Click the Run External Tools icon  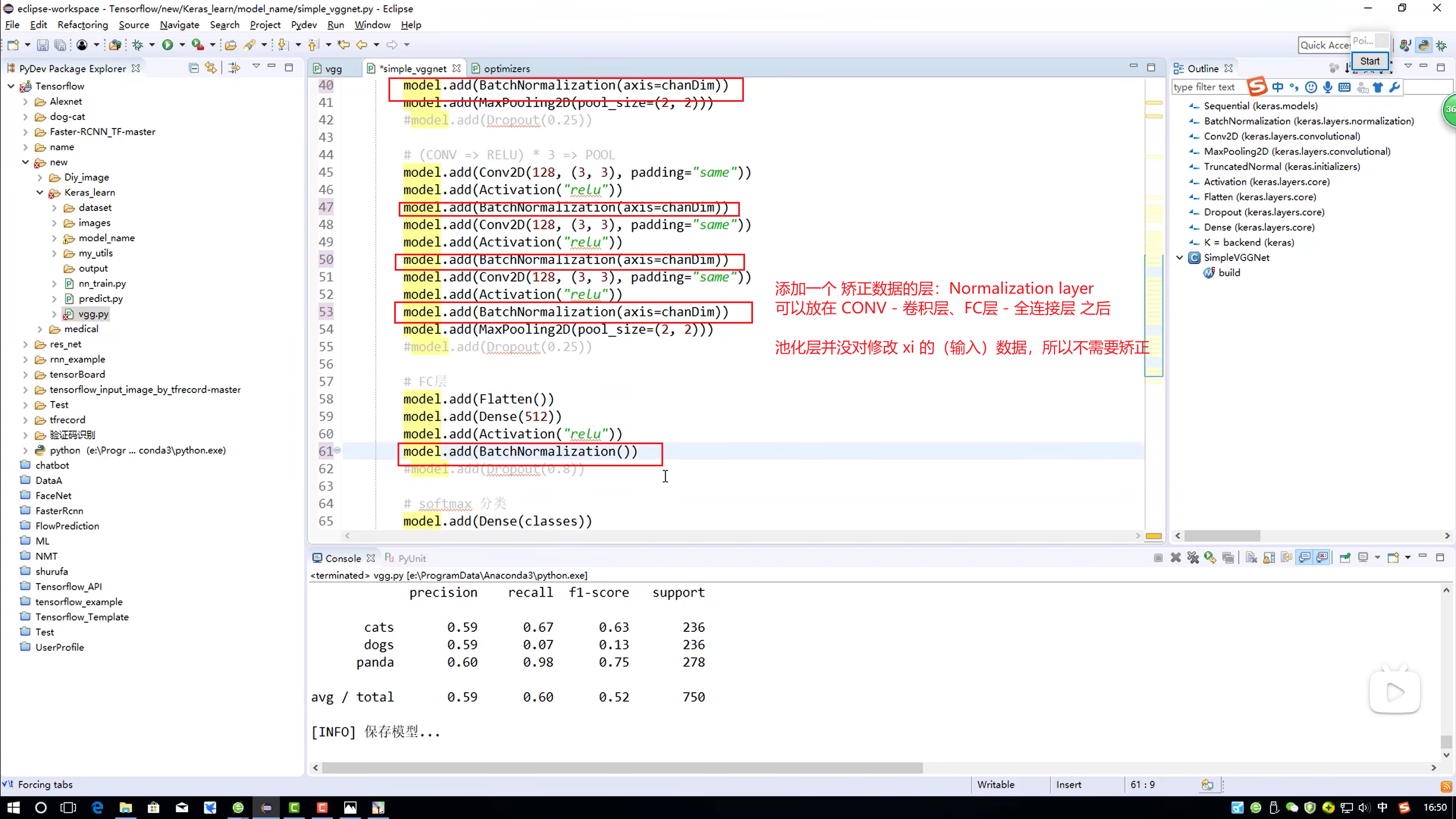[198, 45]
